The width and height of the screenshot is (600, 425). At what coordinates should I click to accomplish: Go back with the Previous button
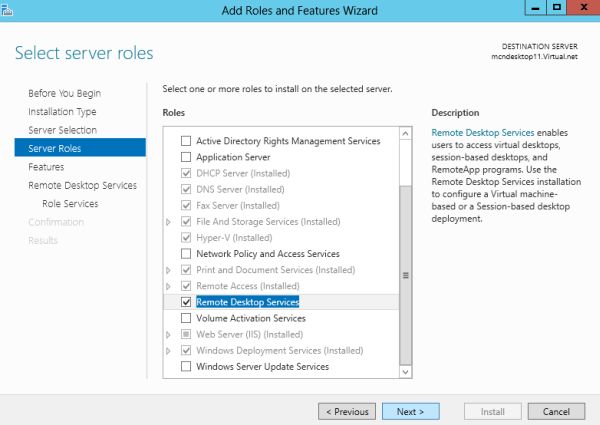(x=346, y=411)
